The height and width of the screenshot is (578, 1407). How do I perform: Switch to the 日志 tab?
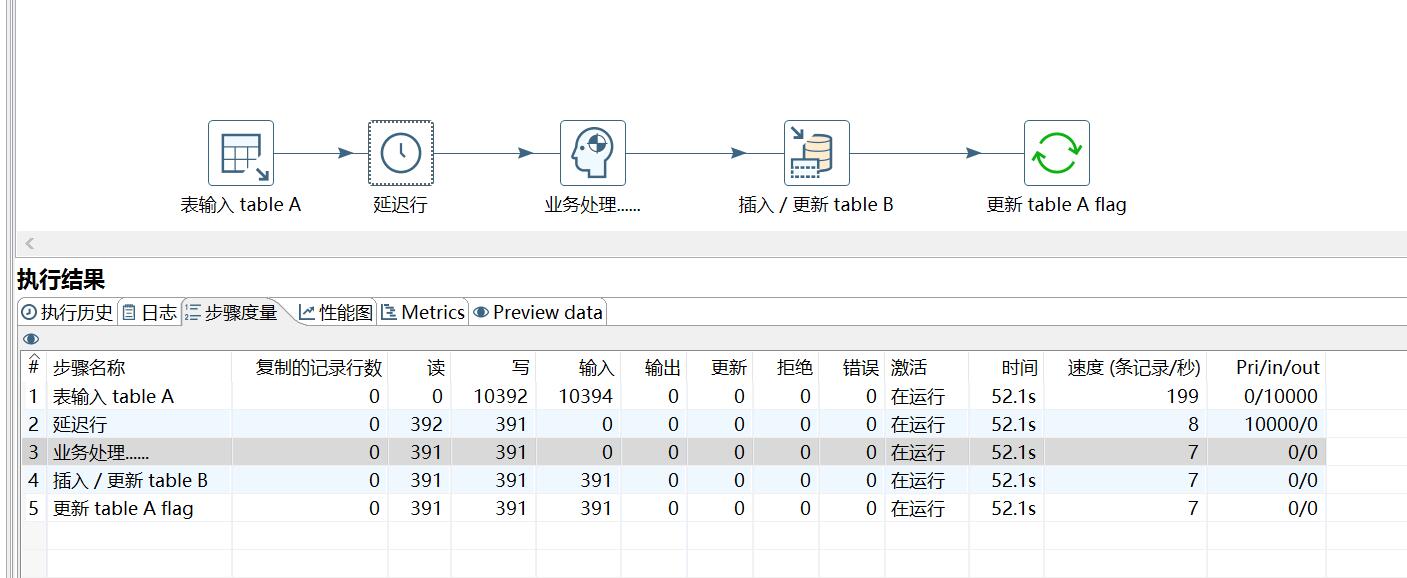(x=150, y=312)
